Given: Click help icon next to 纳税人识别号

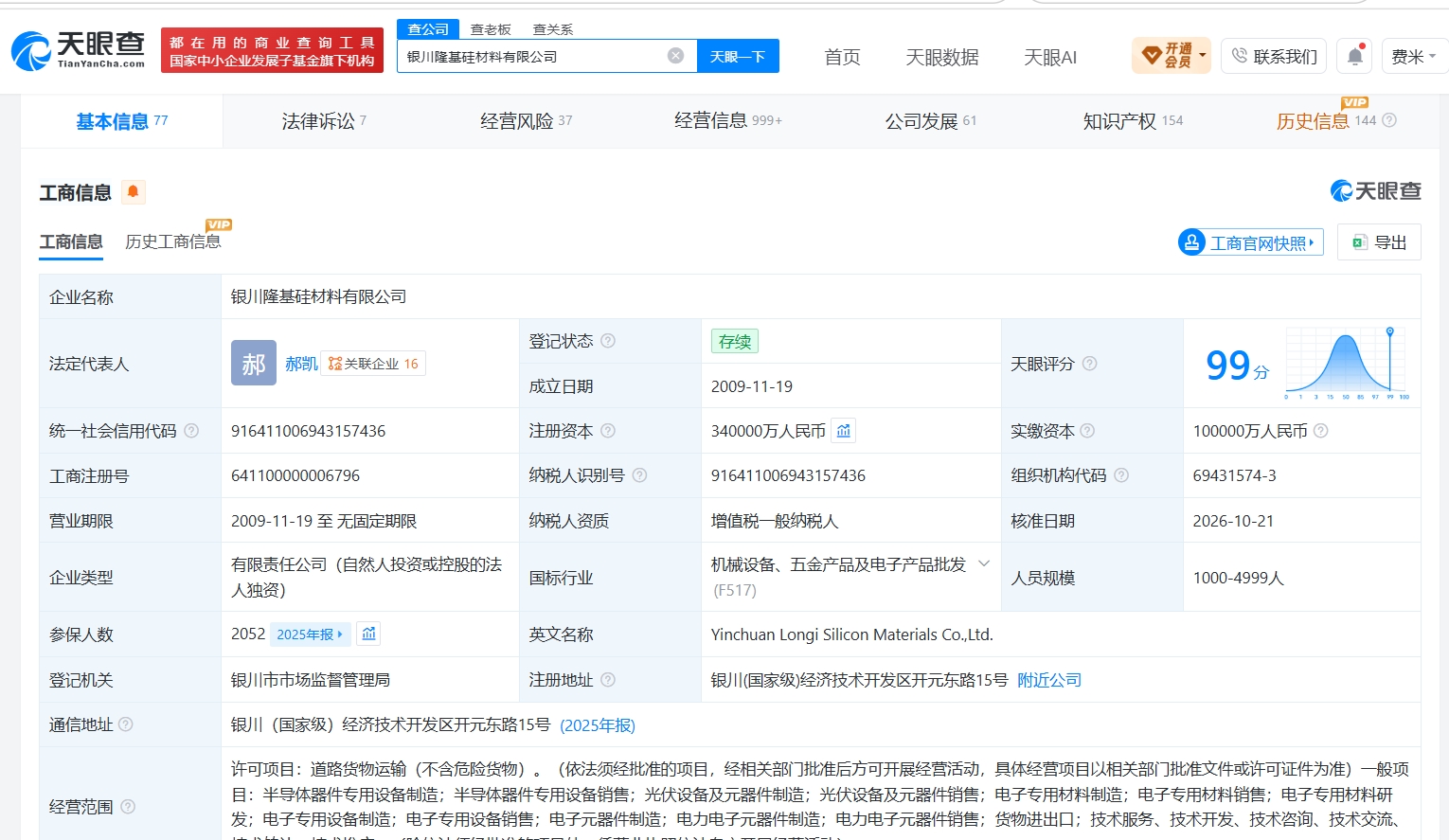Looking at the screenshot, I should coord(639,475).
